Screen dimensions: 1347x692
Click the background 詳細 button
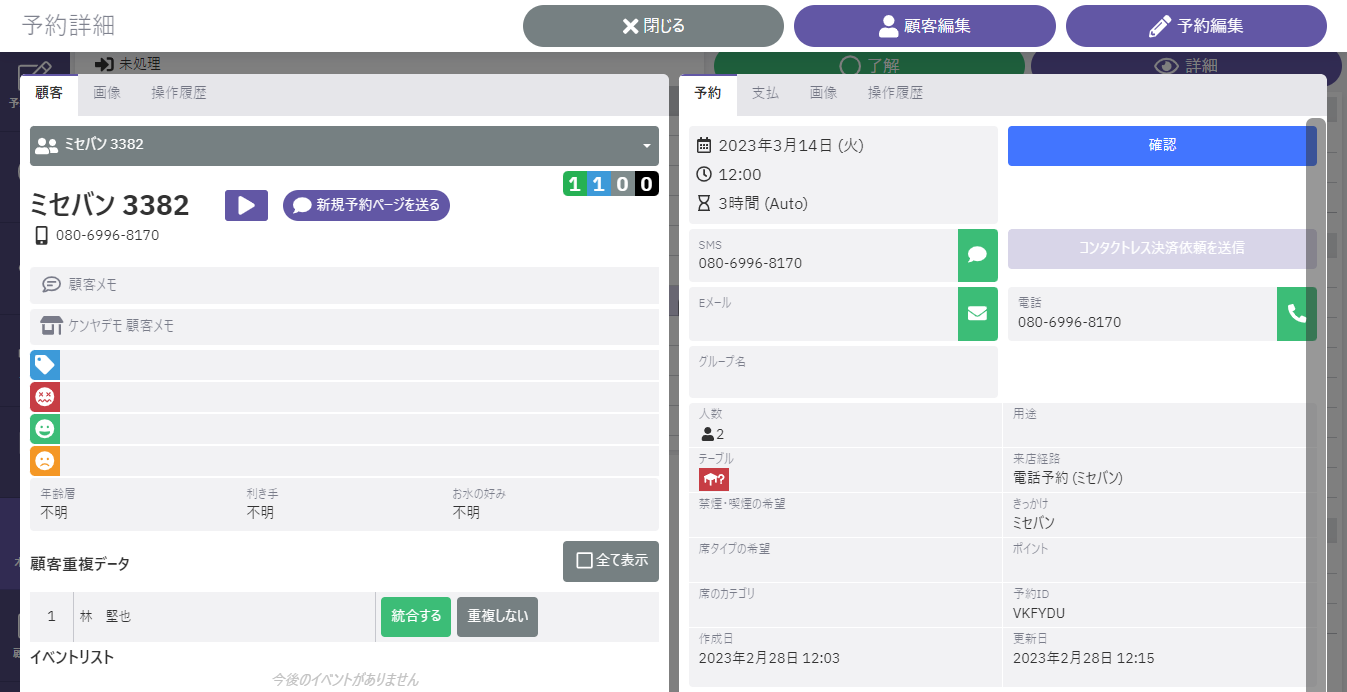1185,64
